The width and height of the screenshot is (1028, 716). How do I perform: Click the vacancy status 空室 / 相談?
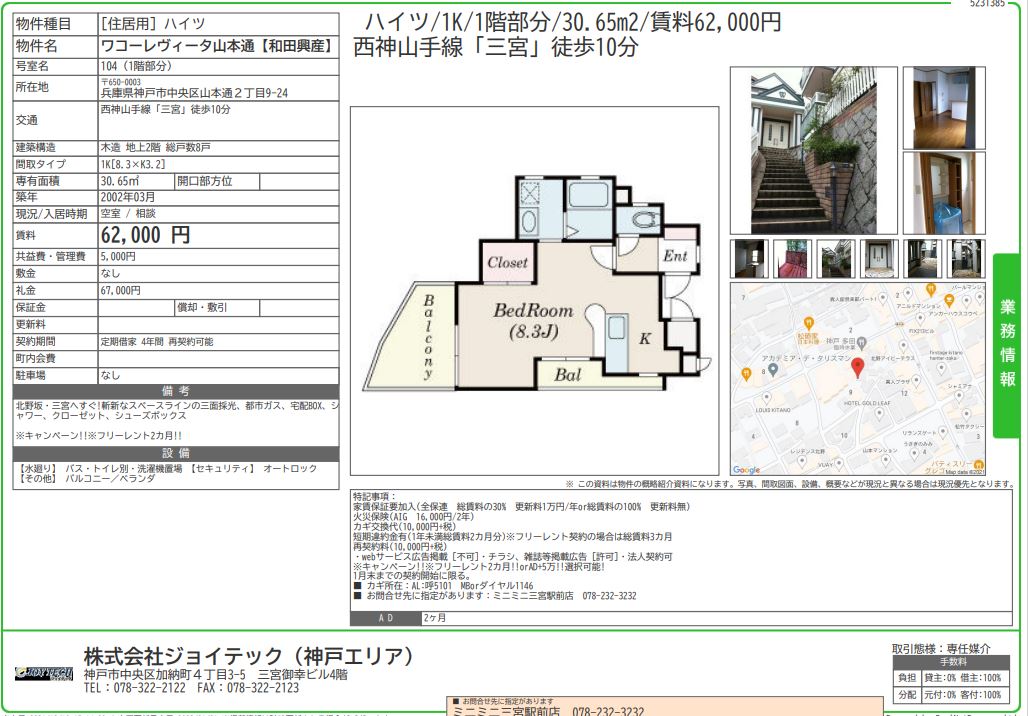click(128, 214)
